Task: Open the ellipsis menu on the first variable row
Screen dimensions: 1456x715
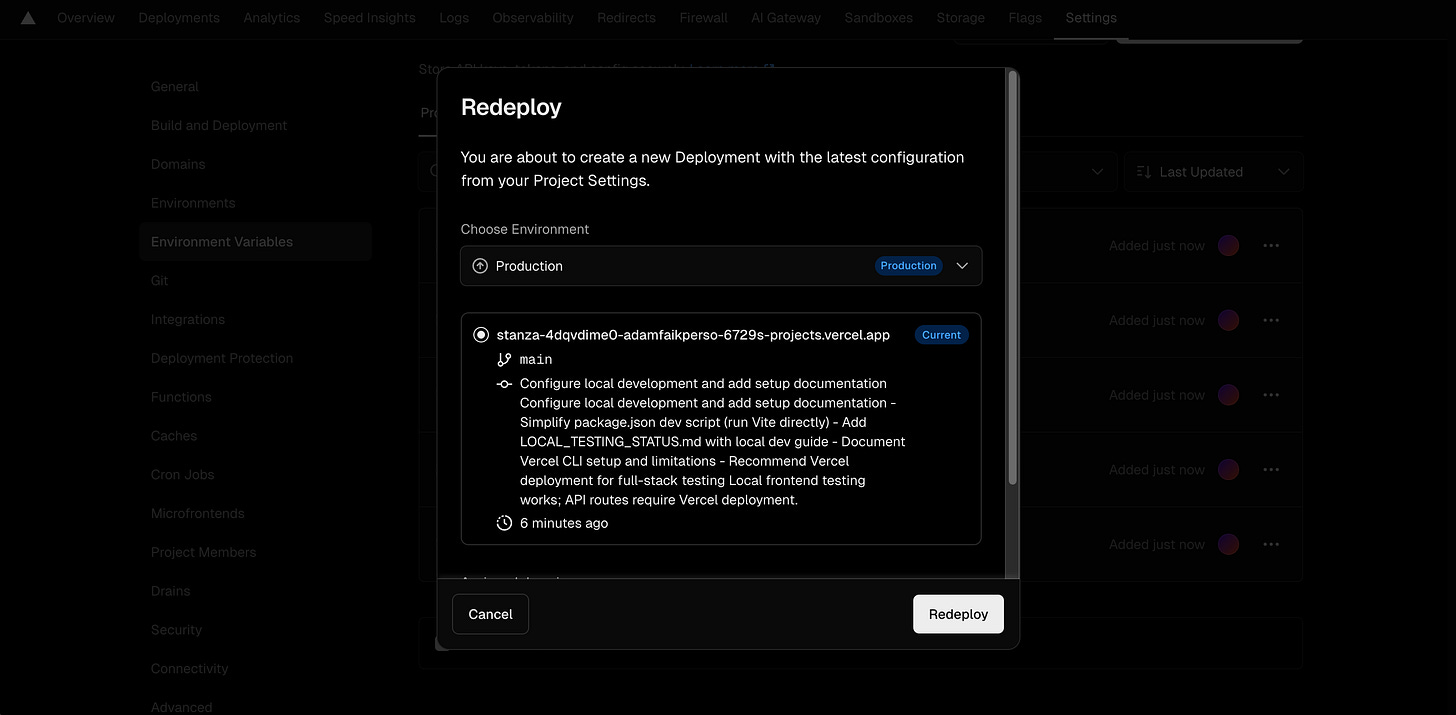Action: point(1271,245)
